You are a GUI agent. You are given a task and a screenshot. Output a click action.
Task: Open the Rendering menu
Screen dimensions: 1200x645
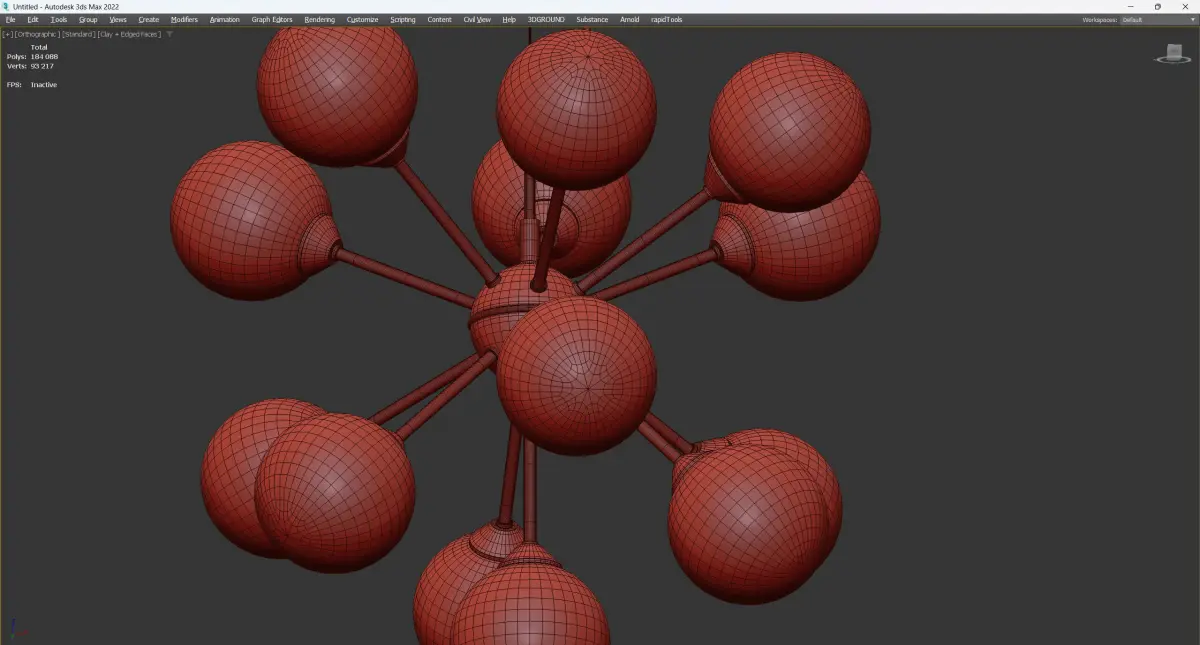(x=320, y=19)
